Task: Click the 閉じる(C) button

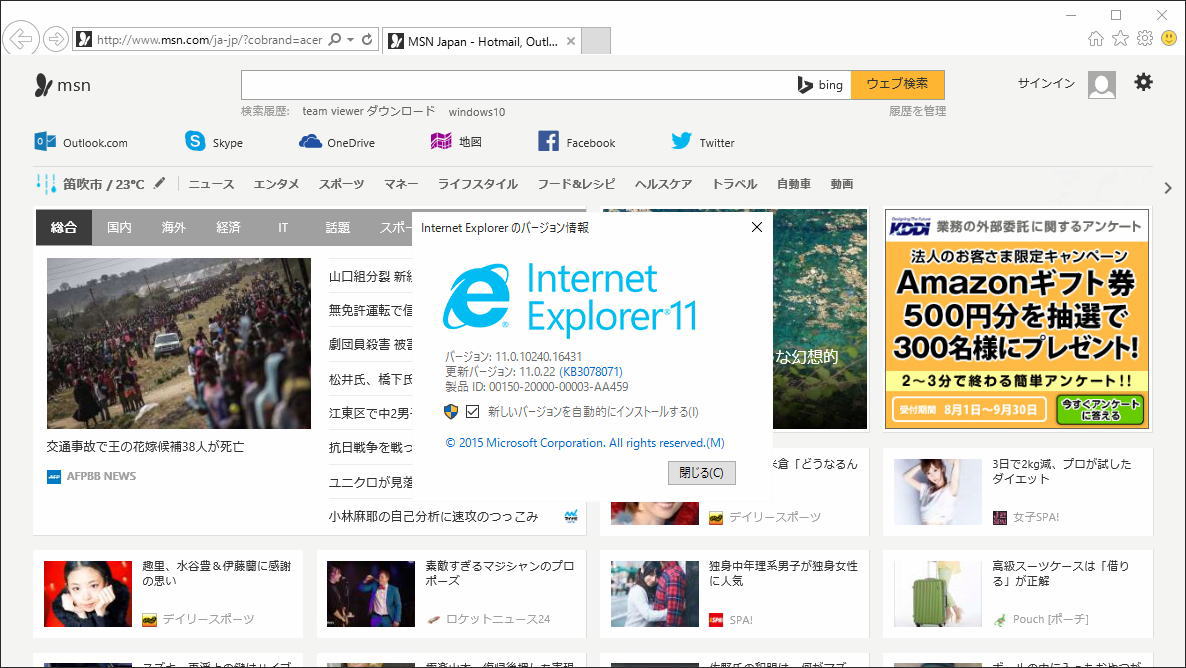Action: [701, 472]
